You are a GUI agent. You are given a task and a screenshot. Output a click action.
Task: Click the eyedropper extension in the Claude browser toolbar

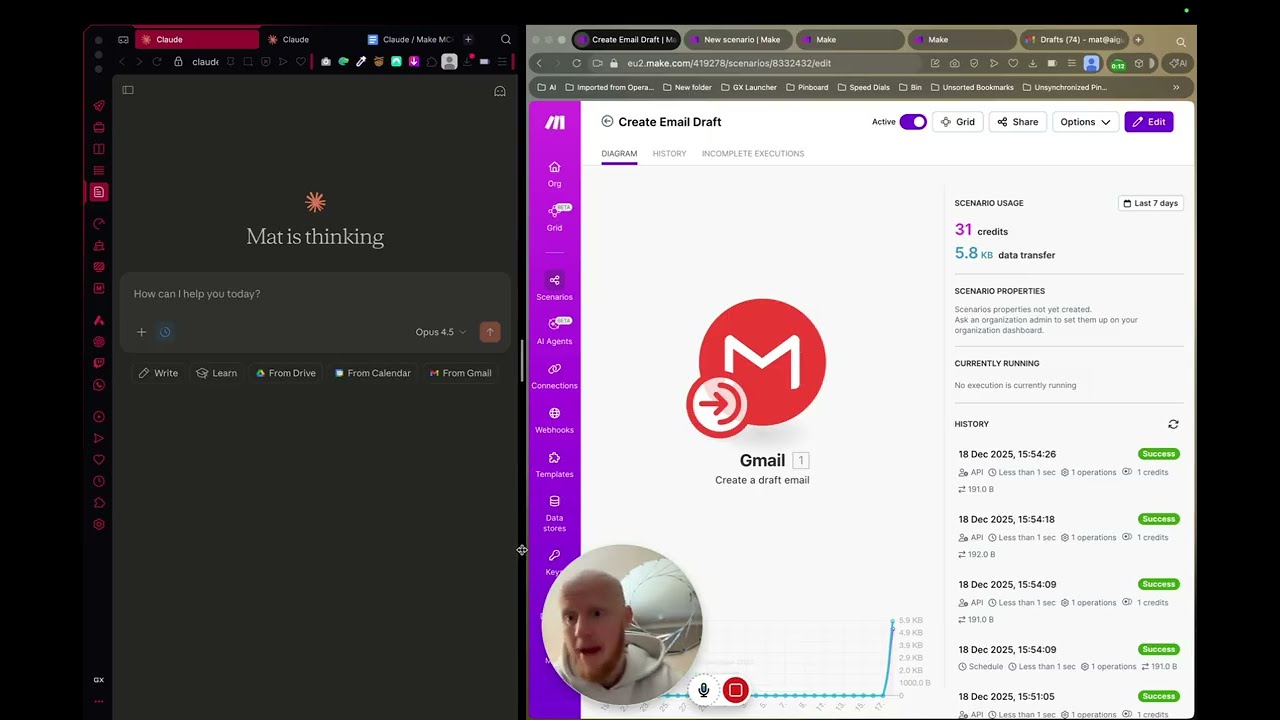click(x=361, y=62)
